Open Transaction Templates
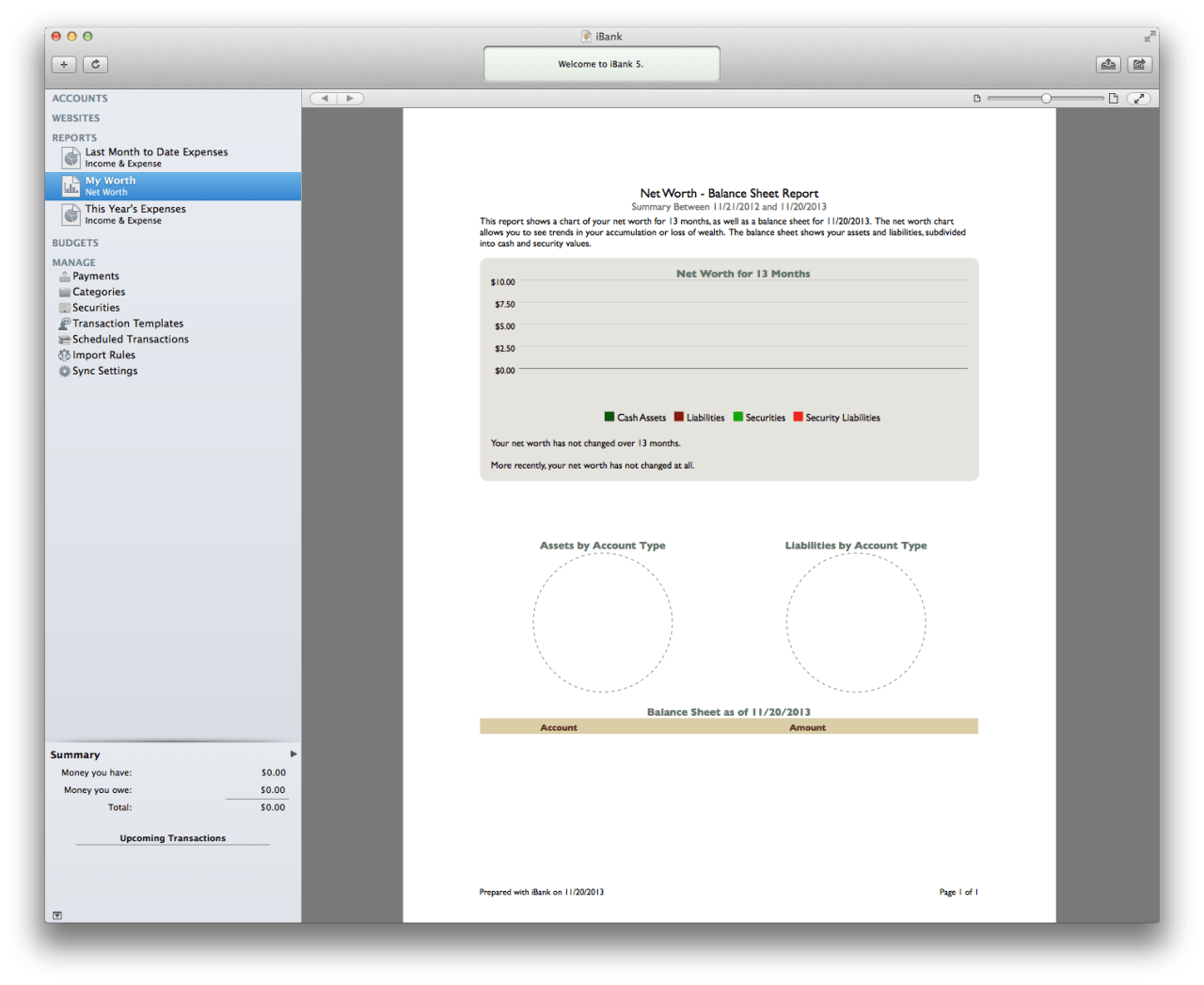 128,323
